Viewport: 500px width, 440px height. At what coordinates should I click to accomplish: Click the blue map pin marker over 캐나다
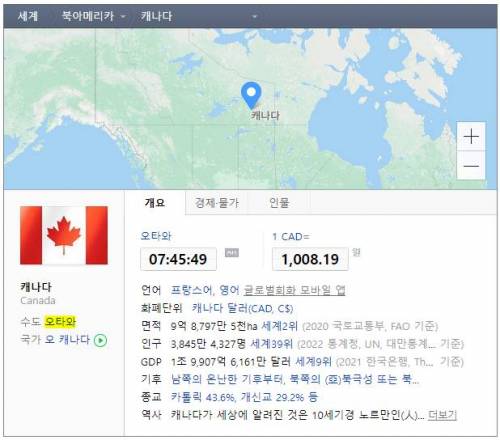coord(251,95)
